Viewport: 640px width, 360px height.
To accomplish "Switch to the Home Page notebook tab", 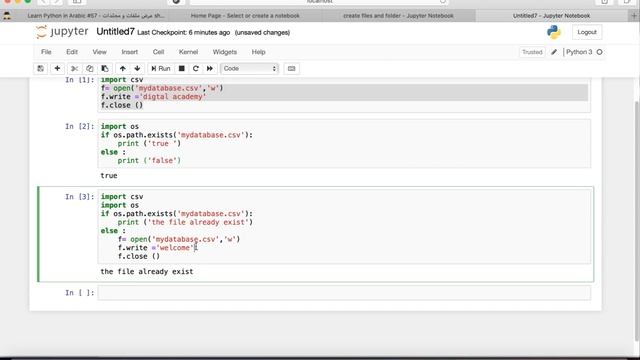I will click(245, 16).
